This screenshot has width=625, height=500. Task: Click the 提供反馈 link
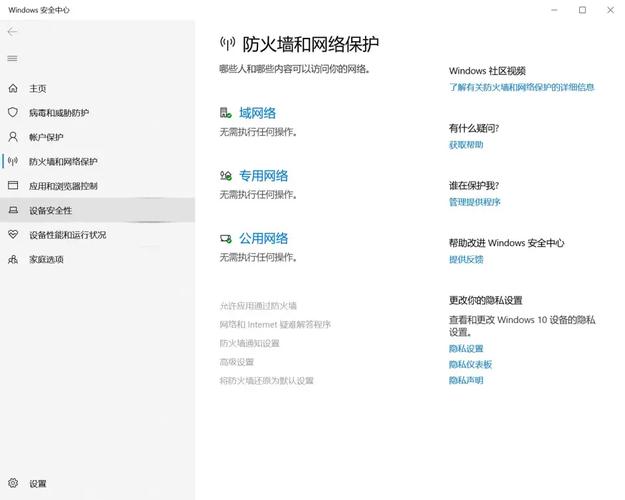[466, 260]
